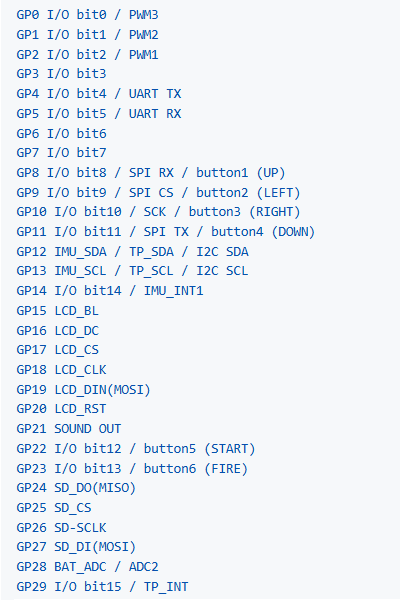Click the GP23 button6 (FIRE) line

point(132,469)
